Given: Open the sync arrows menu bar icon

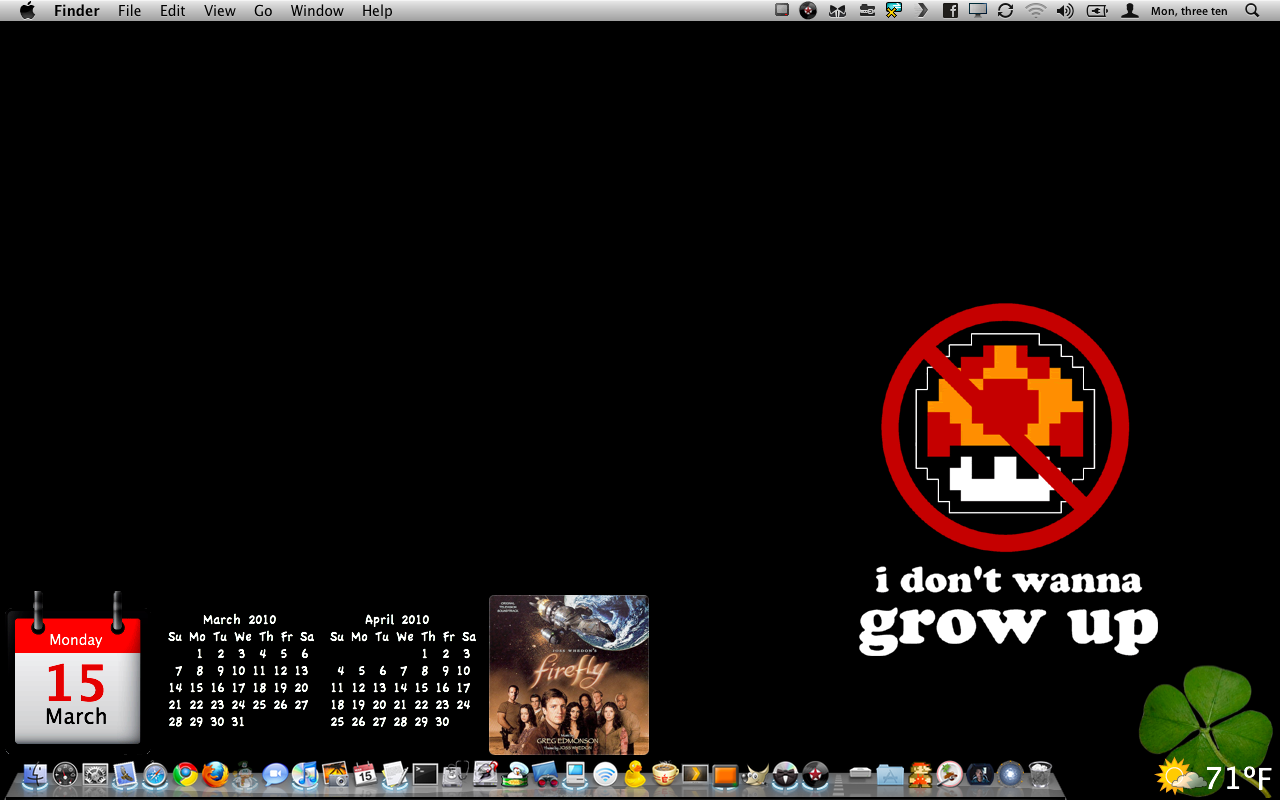Looking at the screenshot, I should pyautogui.click(x=1006, y=11).
